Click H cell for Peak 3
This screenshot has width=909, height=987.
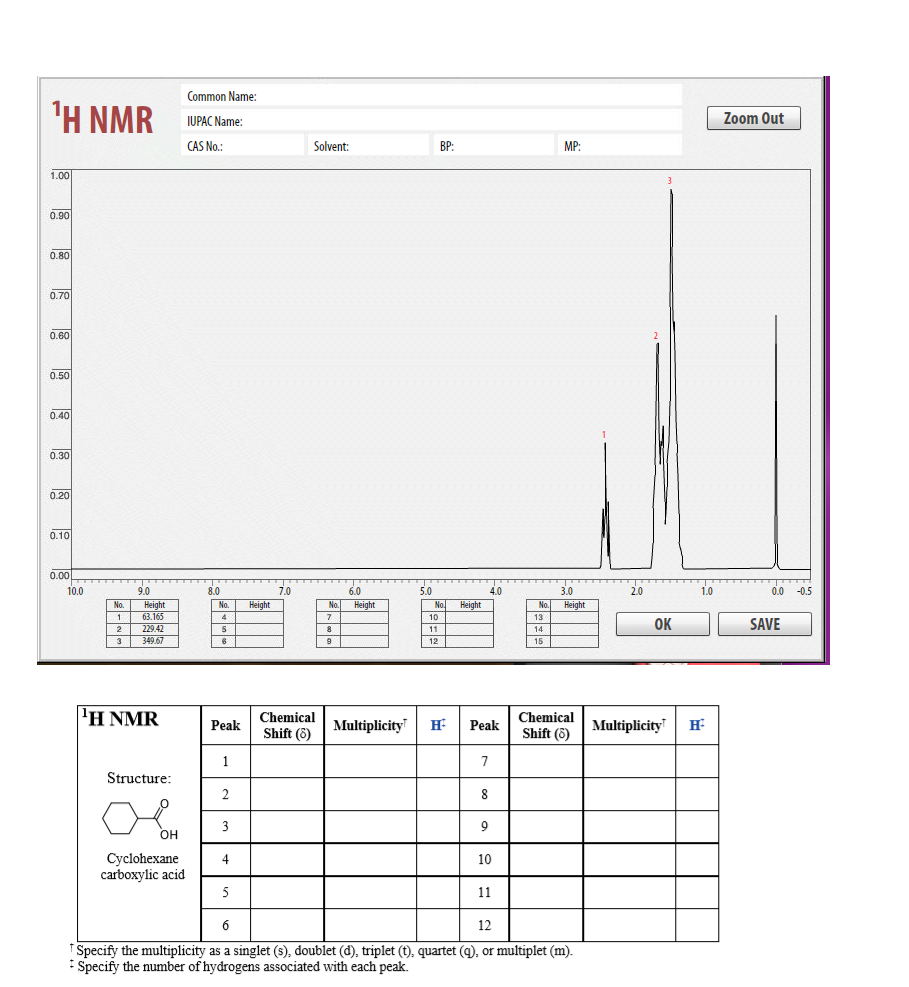click(438, 826)
